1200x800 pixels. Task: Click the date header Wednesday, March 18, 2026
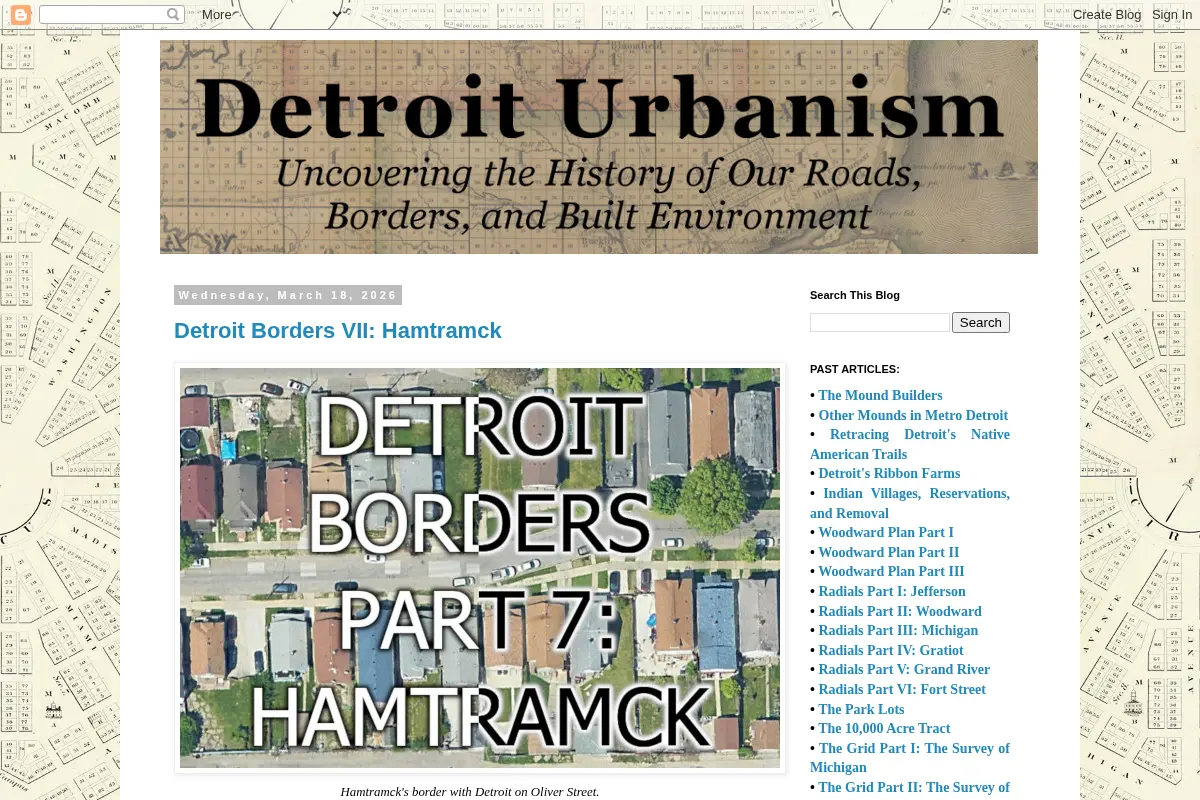288,295
